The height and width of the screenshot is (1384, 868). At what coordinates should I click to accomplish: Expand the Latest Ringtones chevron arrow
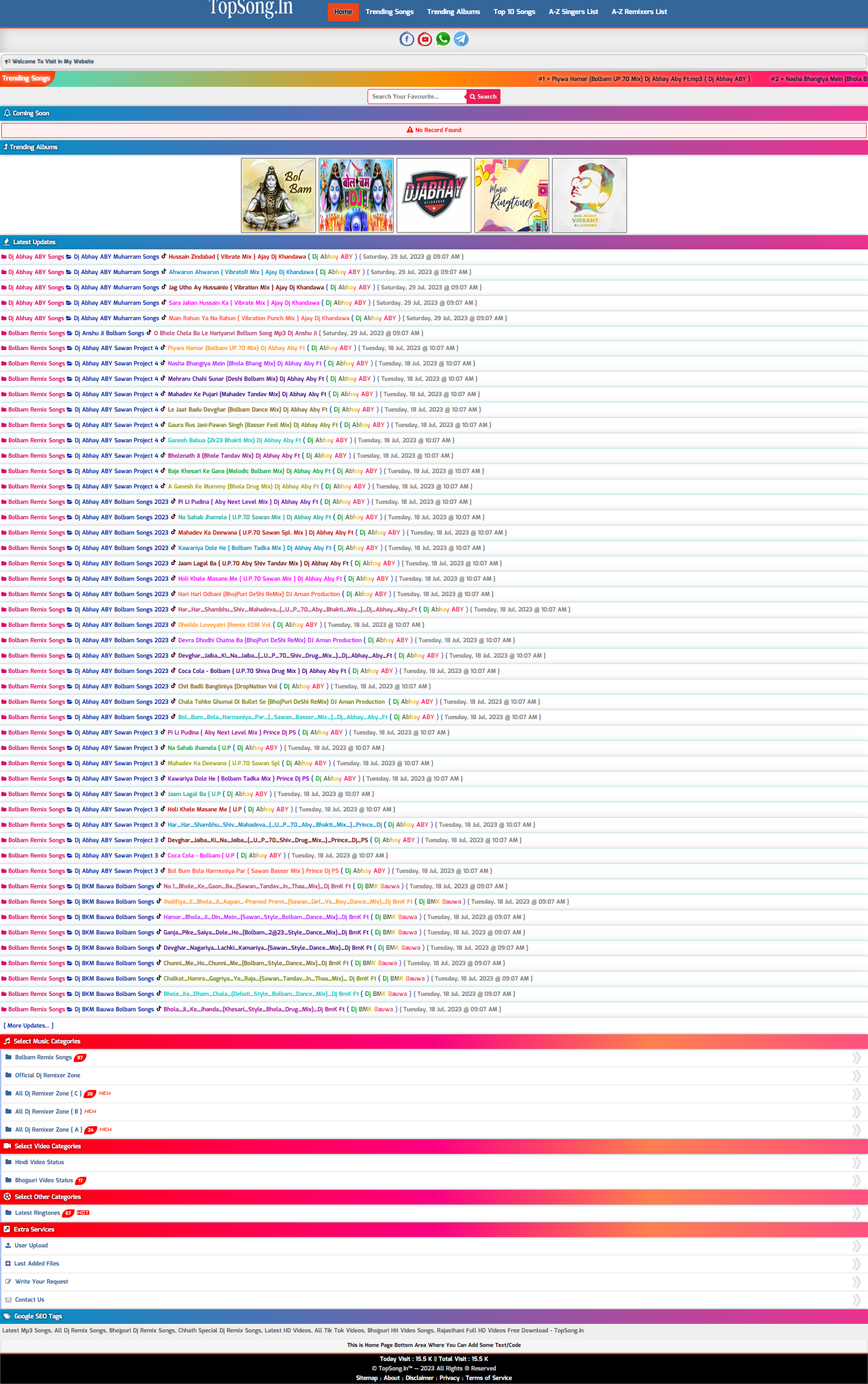point(856,1213)
